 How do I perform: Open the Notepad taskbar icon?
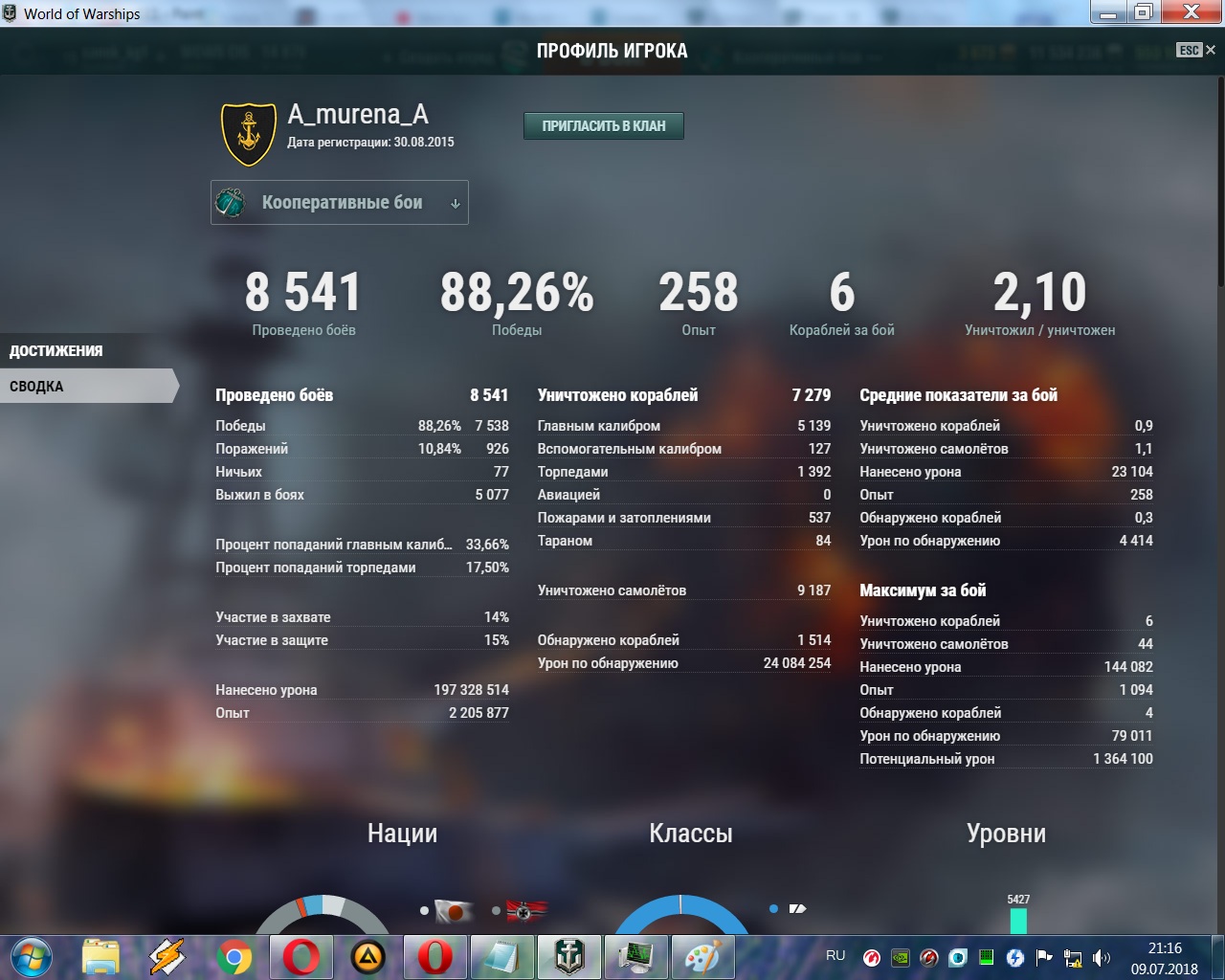pyautogui.click(x=501, y=957)
